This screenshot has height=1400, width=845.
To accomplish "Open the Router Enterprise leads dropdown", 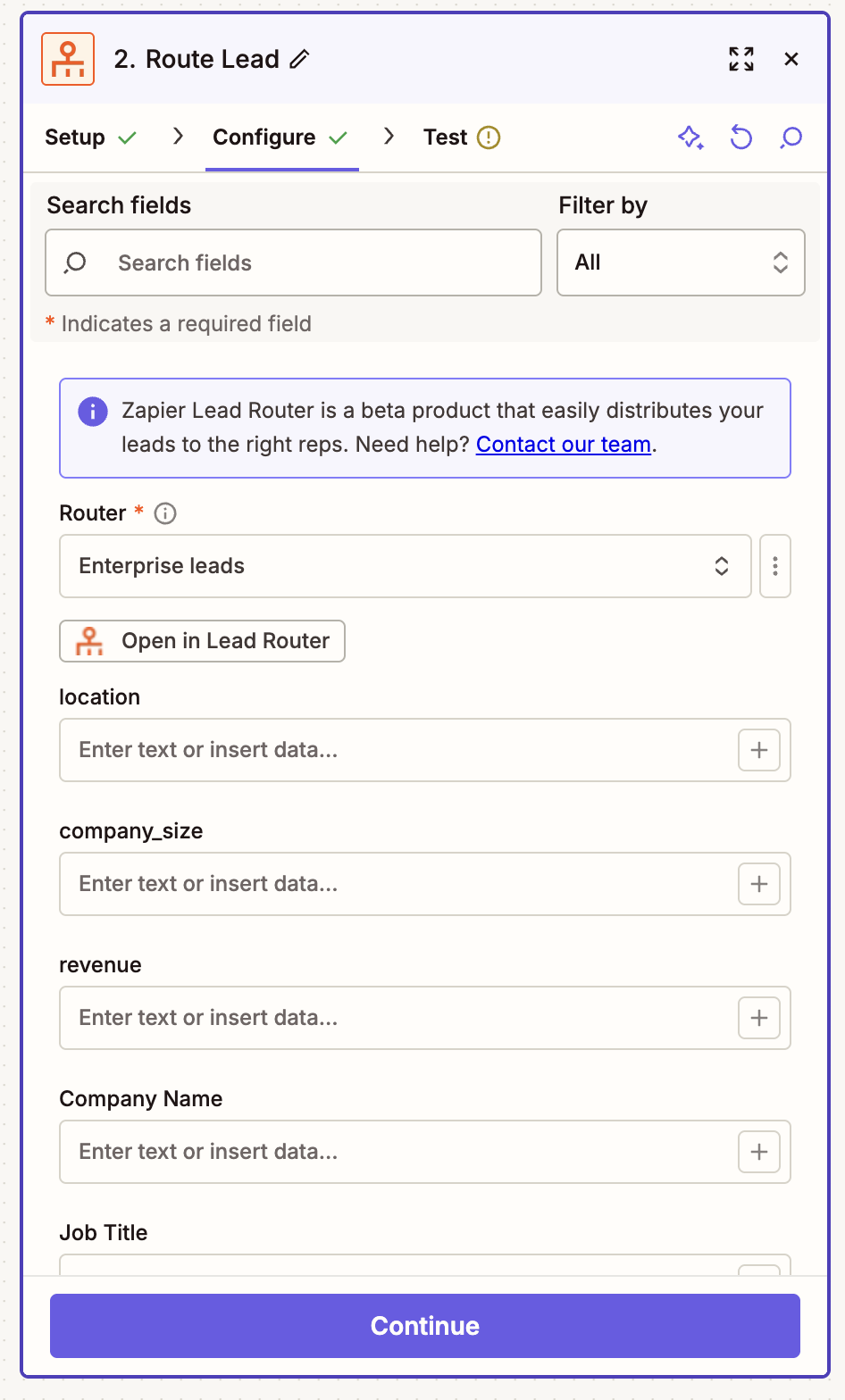I will 406,566.
